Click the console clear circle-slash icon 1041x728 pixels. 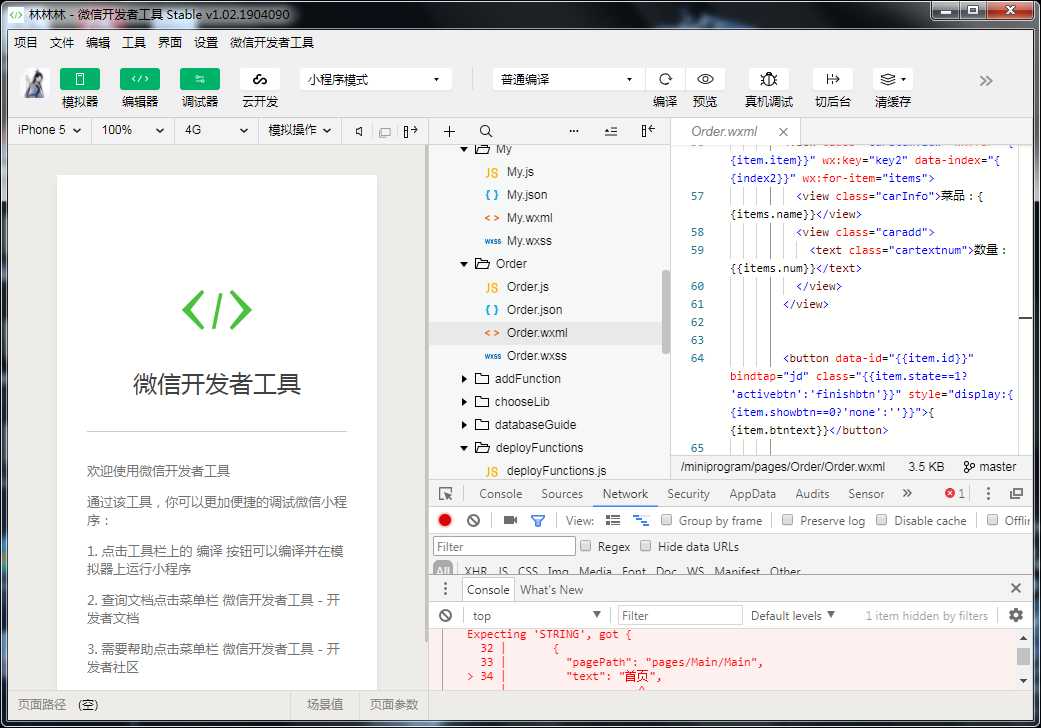click(445, 616)
